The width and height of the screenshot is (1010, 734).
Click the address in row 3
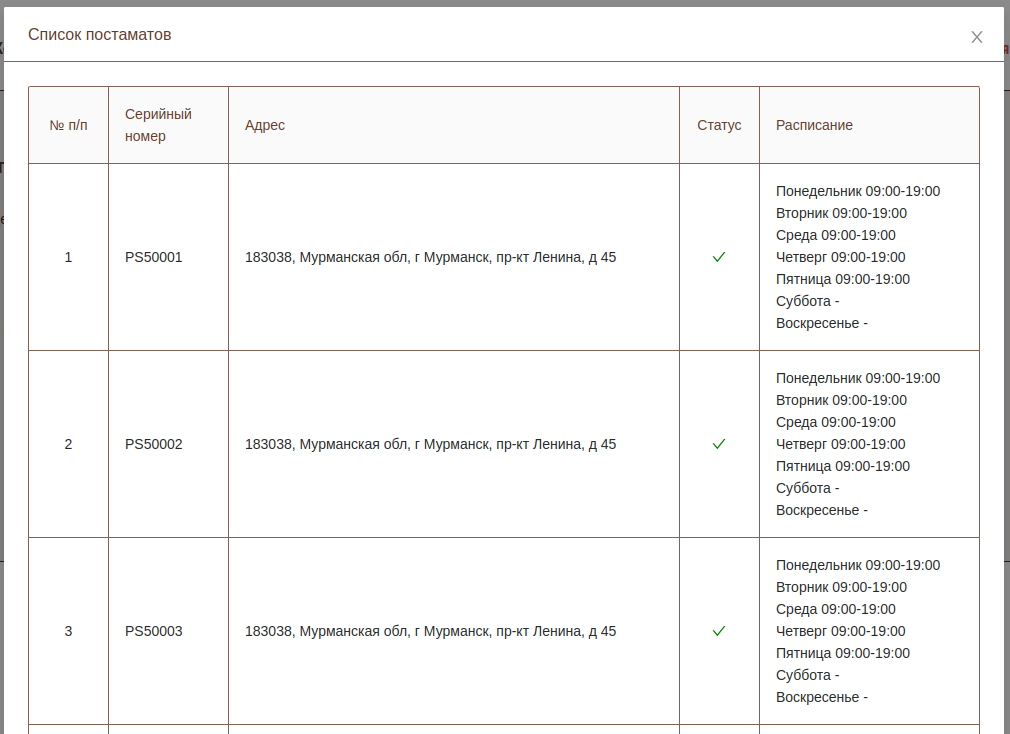[430, 631]
